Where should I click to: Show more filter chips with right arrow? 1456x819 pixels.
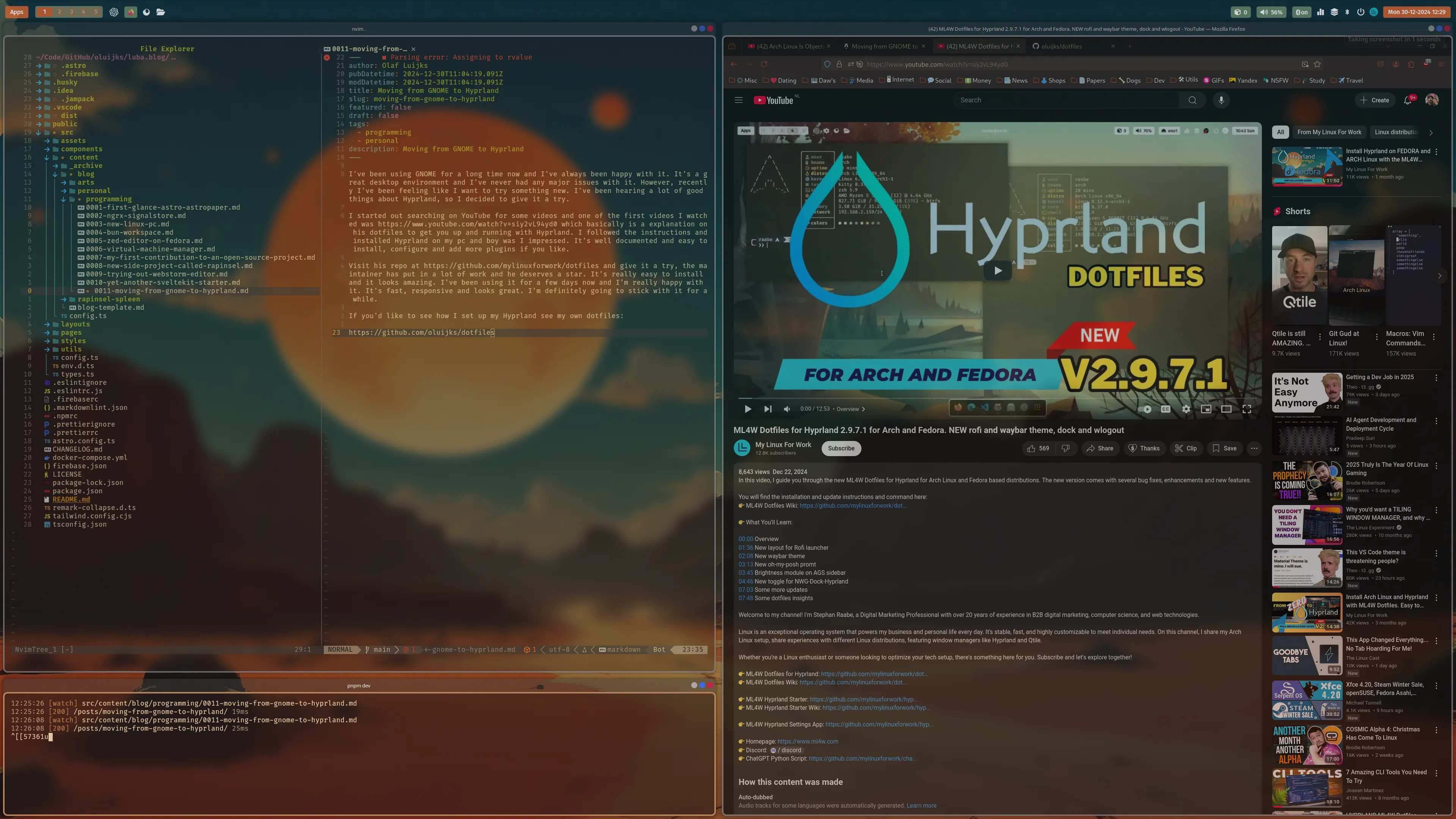pos(1431,133)
